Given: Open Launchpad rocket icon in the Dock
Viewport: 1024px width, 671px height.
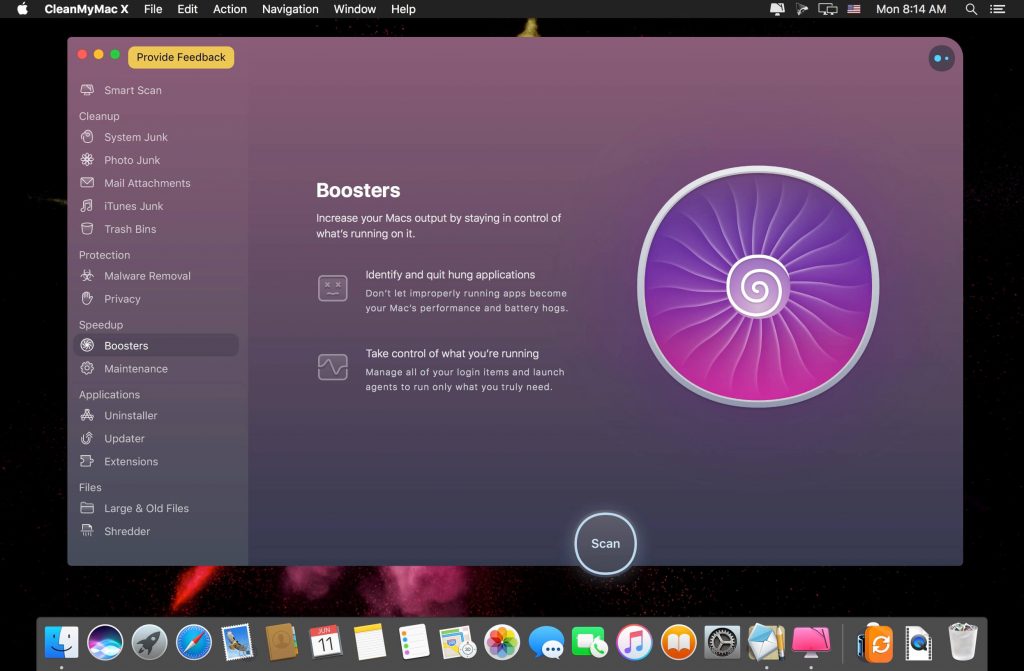Looking at the screenshot, I should click(150, 642).
